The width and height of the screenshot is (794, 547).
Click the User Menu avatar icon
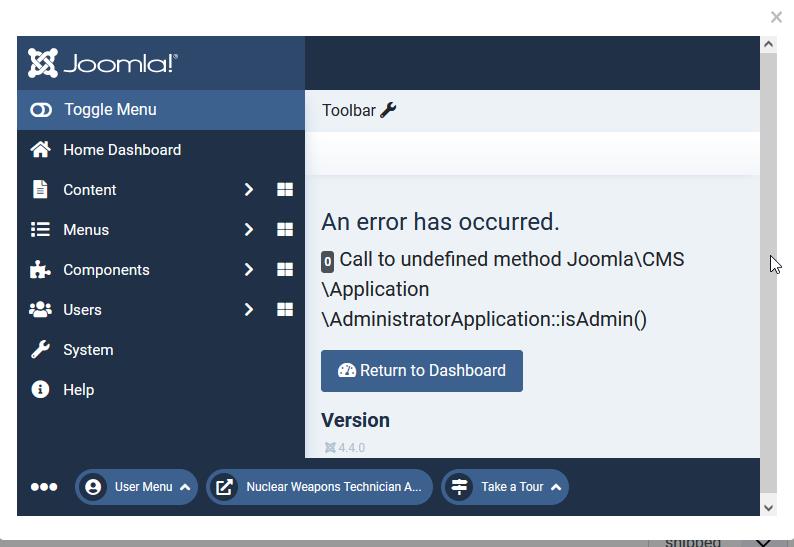coord(93,487)
